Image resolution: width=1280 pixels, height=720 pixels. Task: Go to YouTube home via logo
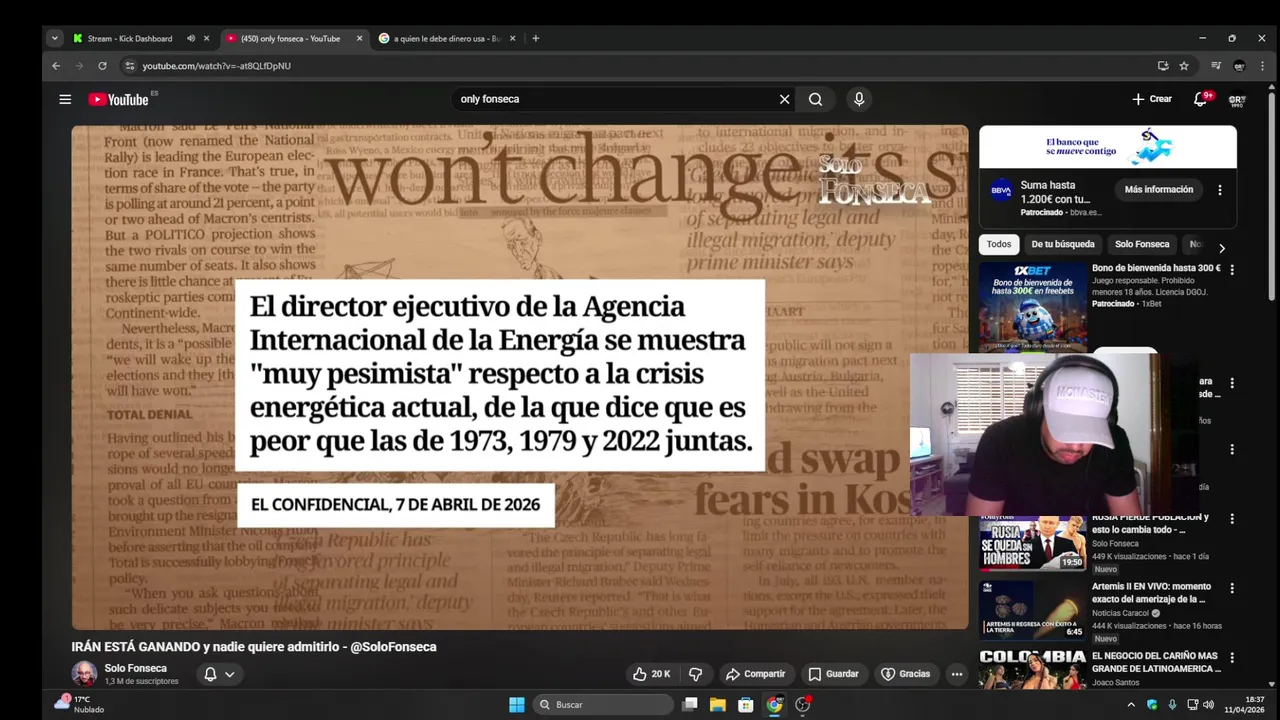tap(118, 99)
